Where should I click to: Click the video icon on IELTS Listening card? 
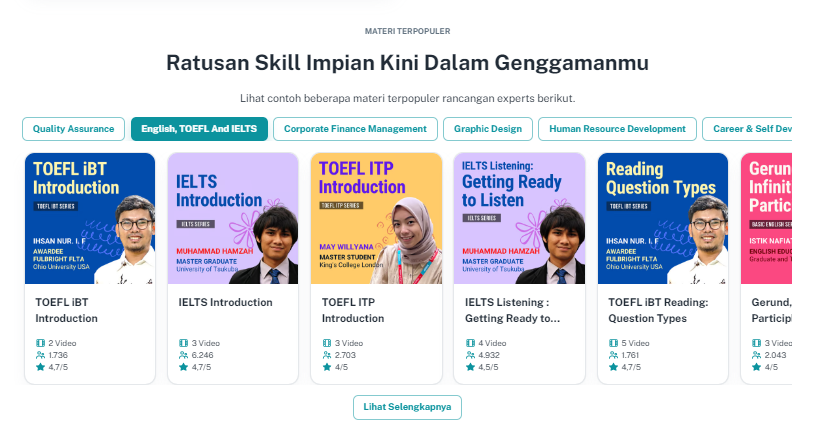470,343
